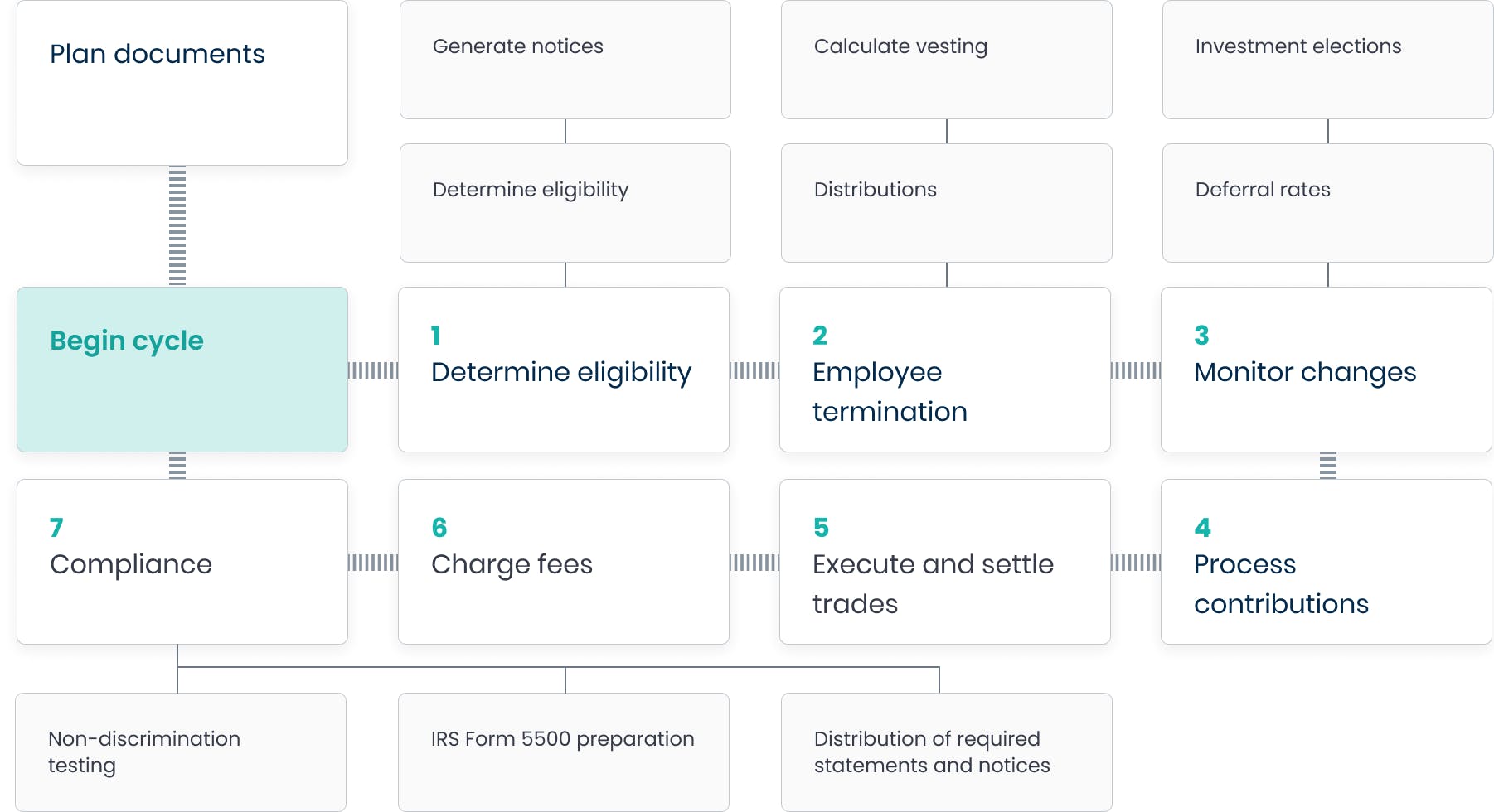The height and width of the screenshot is (812, 1494).
Task: Select step 2 Employee termination box
Action: click(x=945, y=370)
